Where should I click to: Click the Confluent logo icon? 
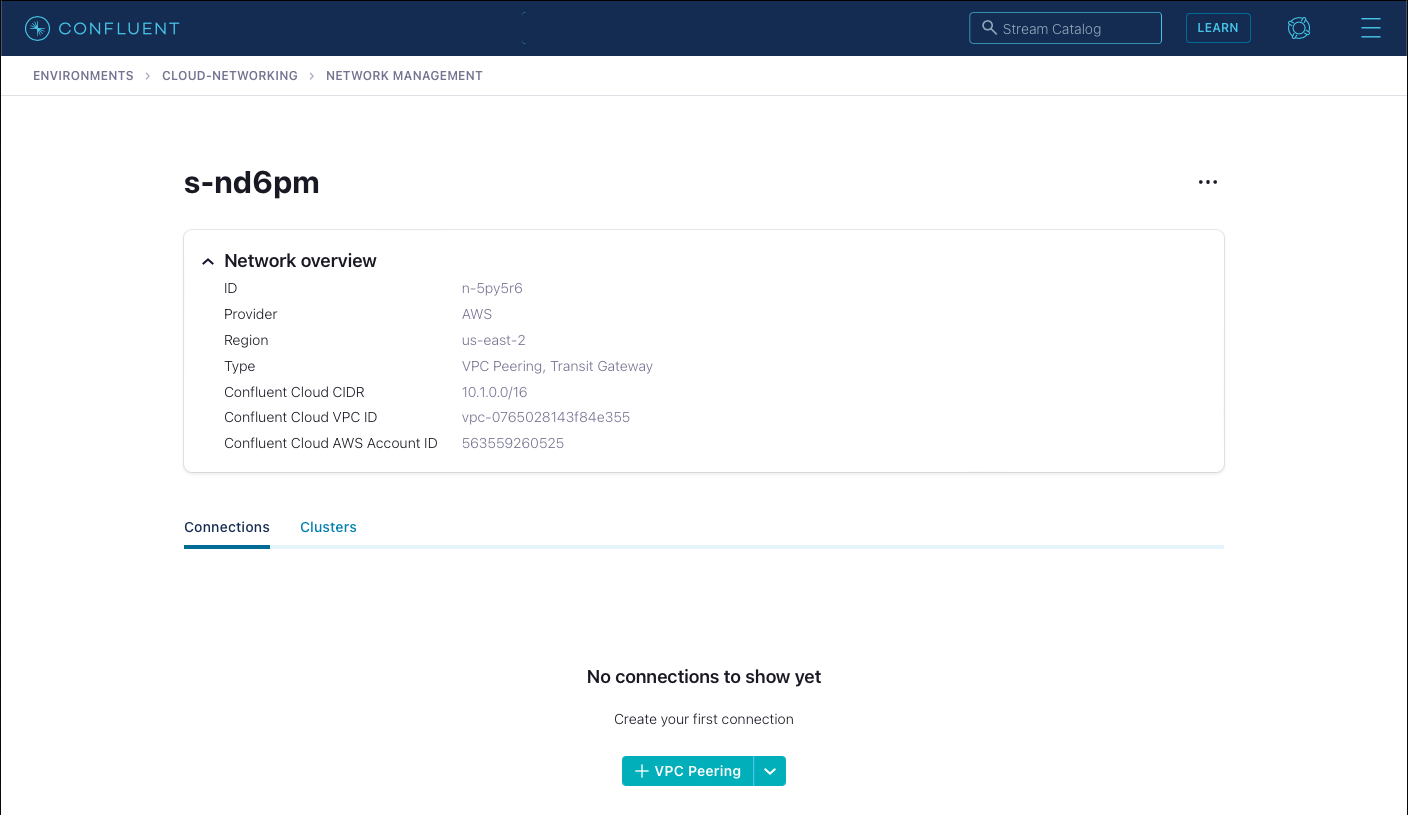[x=37, y=28]
